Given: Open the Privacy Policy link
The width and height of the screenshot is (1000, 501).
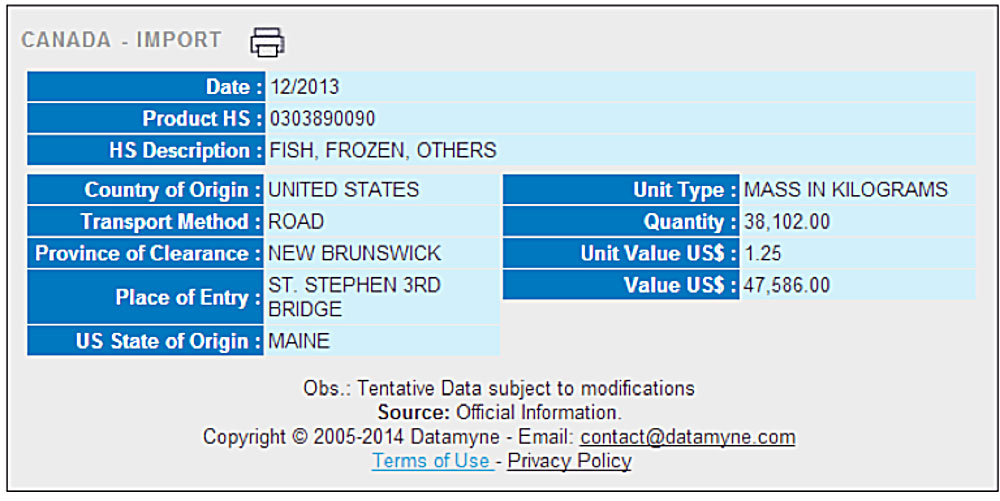Looking at the screenshot, I should pos(570,460).
